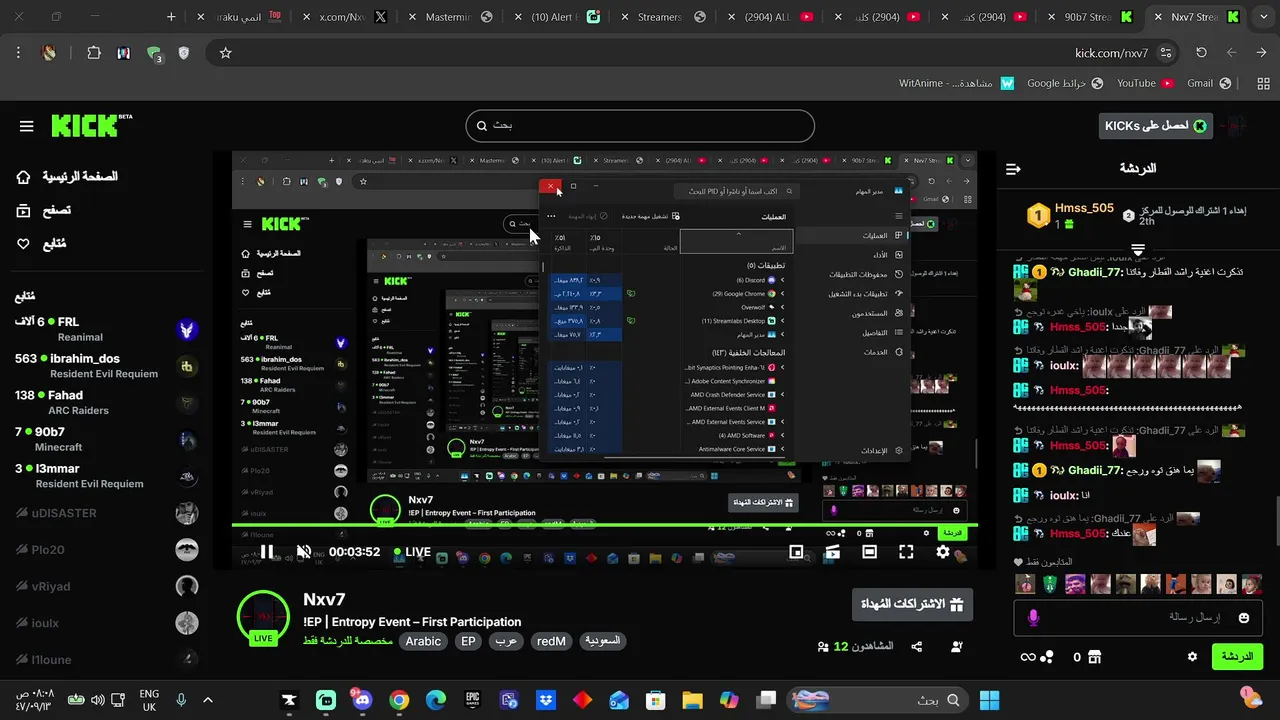Click the follow user icon
1280x720 pixels.
tap(957, 647)
